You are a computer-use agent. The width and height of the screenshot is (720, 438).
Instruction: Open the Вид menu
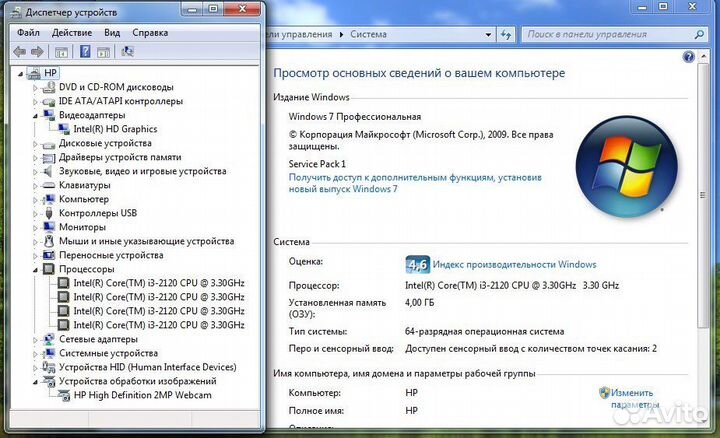coord(112,33)
